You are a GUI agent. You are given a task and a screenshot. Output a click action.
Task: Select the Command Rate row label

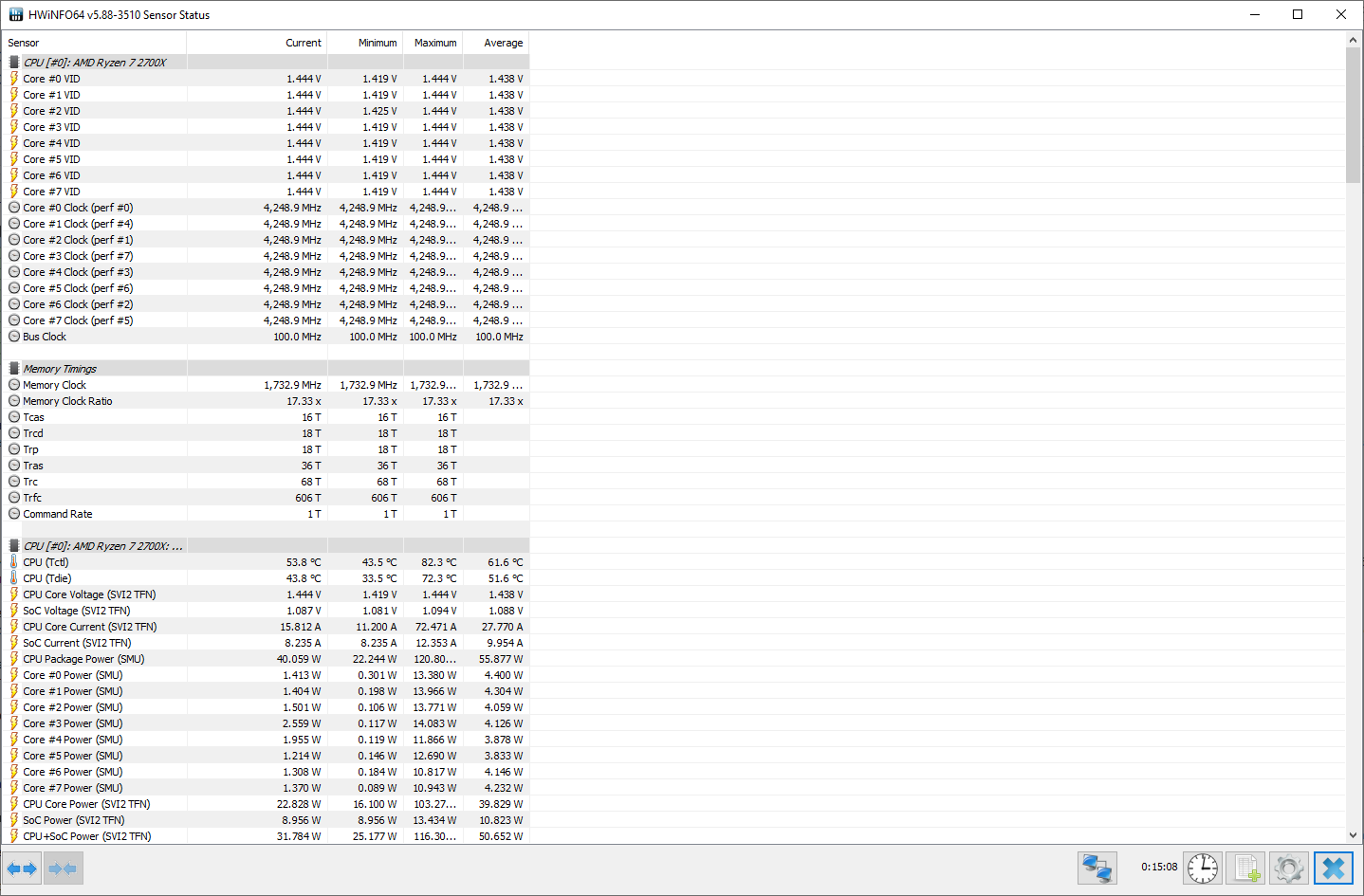[x=58, y=514]
